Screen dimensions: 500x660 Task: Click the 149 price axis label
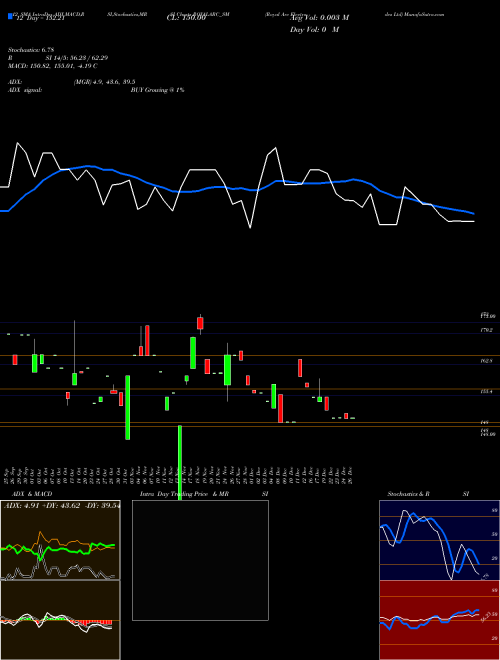click(484, 422)
